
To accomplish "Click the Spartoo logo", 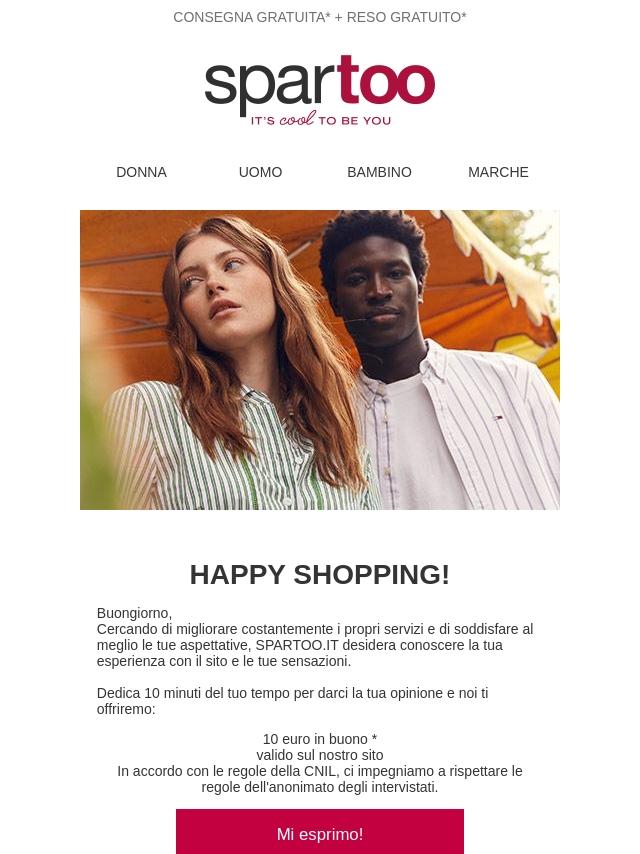I will click(320, 90).
